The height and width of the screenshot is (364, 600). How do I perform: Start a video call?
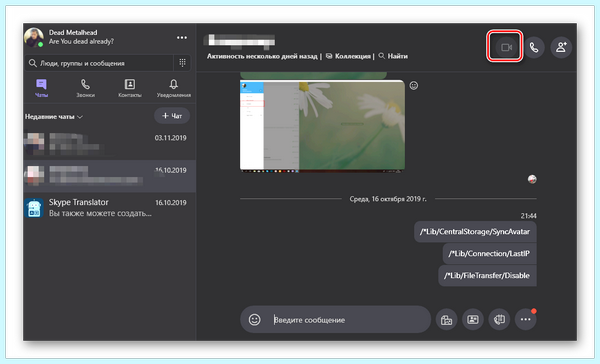point(506,47)
